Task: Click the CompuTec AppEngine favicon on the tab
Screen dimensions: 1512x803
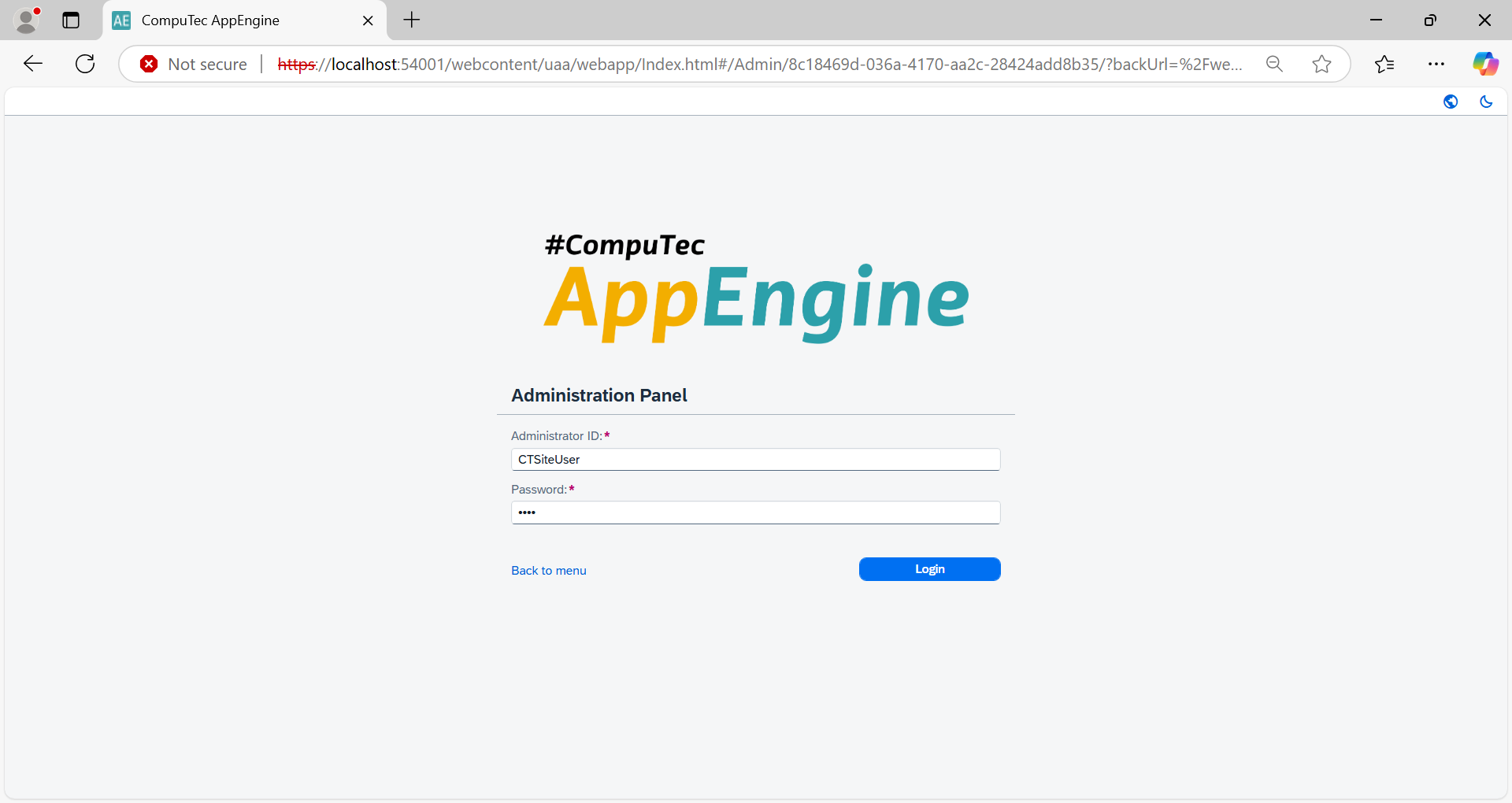Action: [x=120, y=20]
